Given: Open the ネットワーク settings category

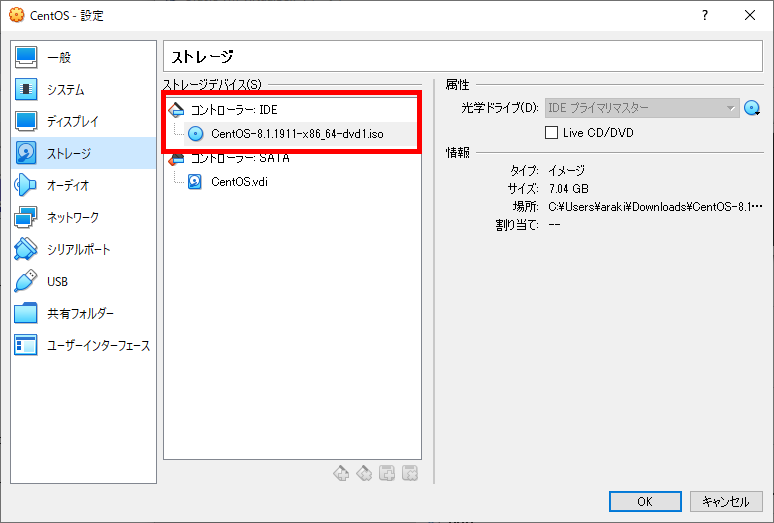Looking at the screenshot, I should (x=83, y=217).
